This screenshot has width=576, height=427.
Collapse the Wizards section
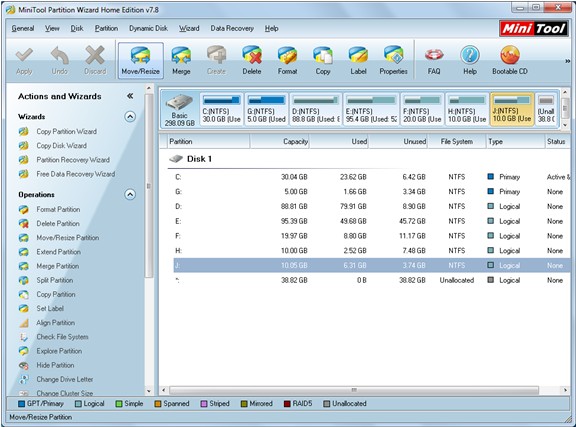coord(130,116)
